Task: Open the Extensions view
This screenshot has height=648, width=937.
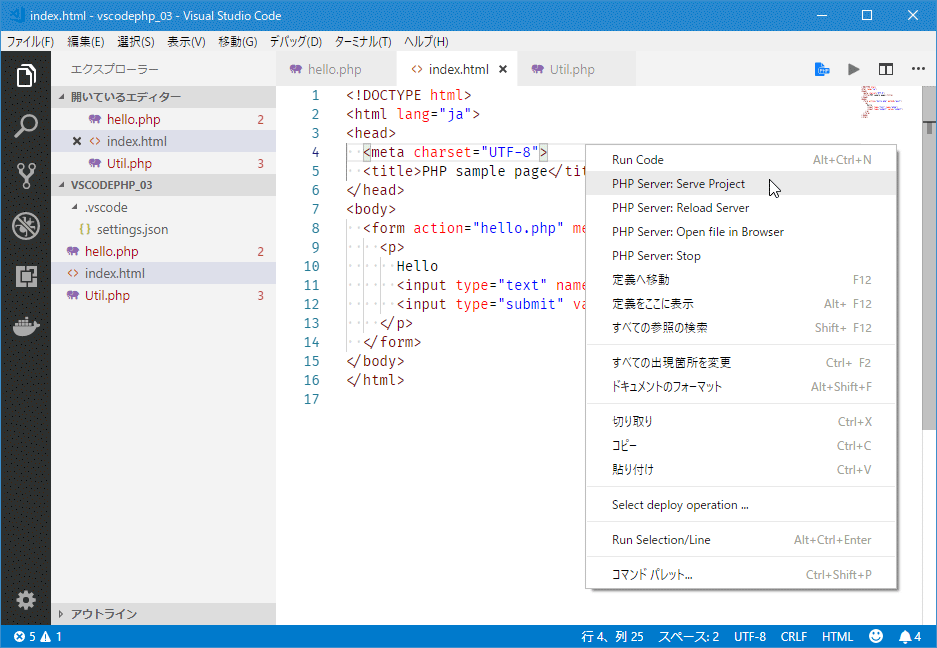Action: pyautogui.click(x=25, y=275)
